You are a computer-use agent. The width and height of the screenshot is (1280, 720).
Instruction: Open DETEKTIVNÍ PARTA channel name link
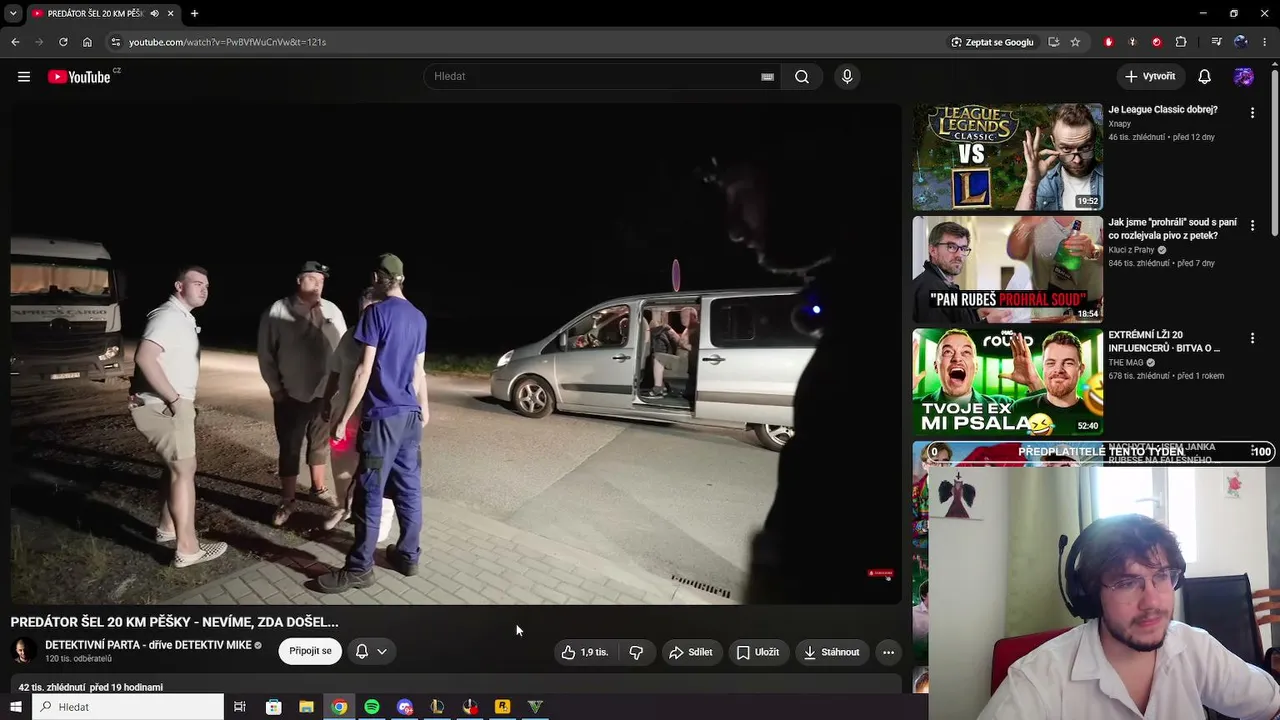tap(148, 645)
